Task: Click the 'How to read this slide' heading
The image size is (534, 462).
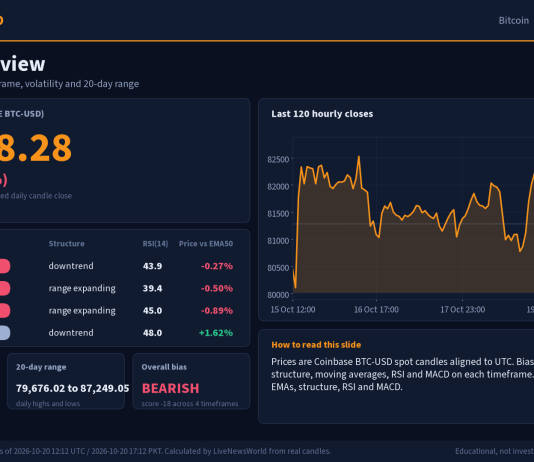Action: 316,345
